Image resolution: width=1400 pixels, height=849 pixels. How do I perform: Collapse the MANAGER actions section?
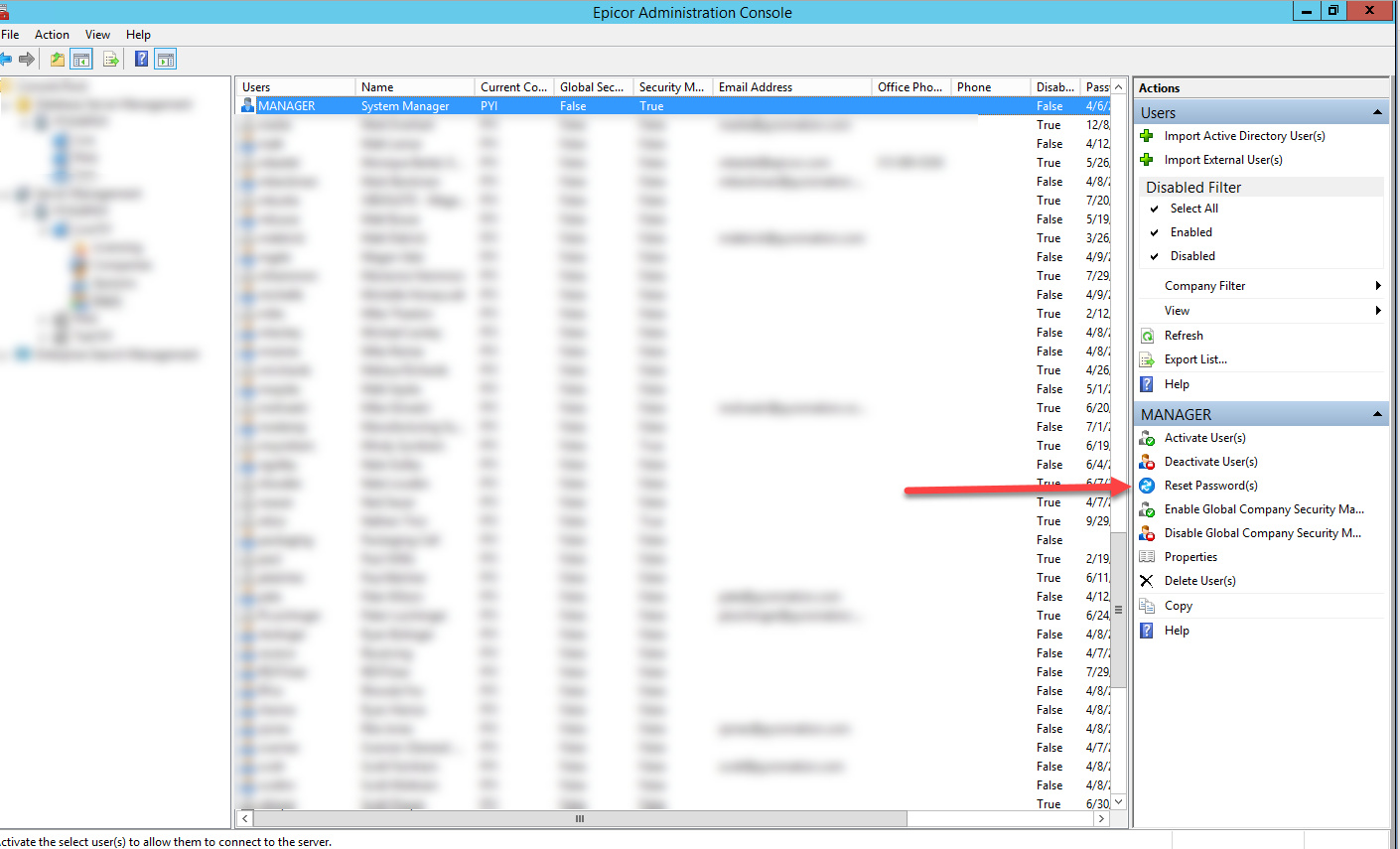[x=1377, y=414]
